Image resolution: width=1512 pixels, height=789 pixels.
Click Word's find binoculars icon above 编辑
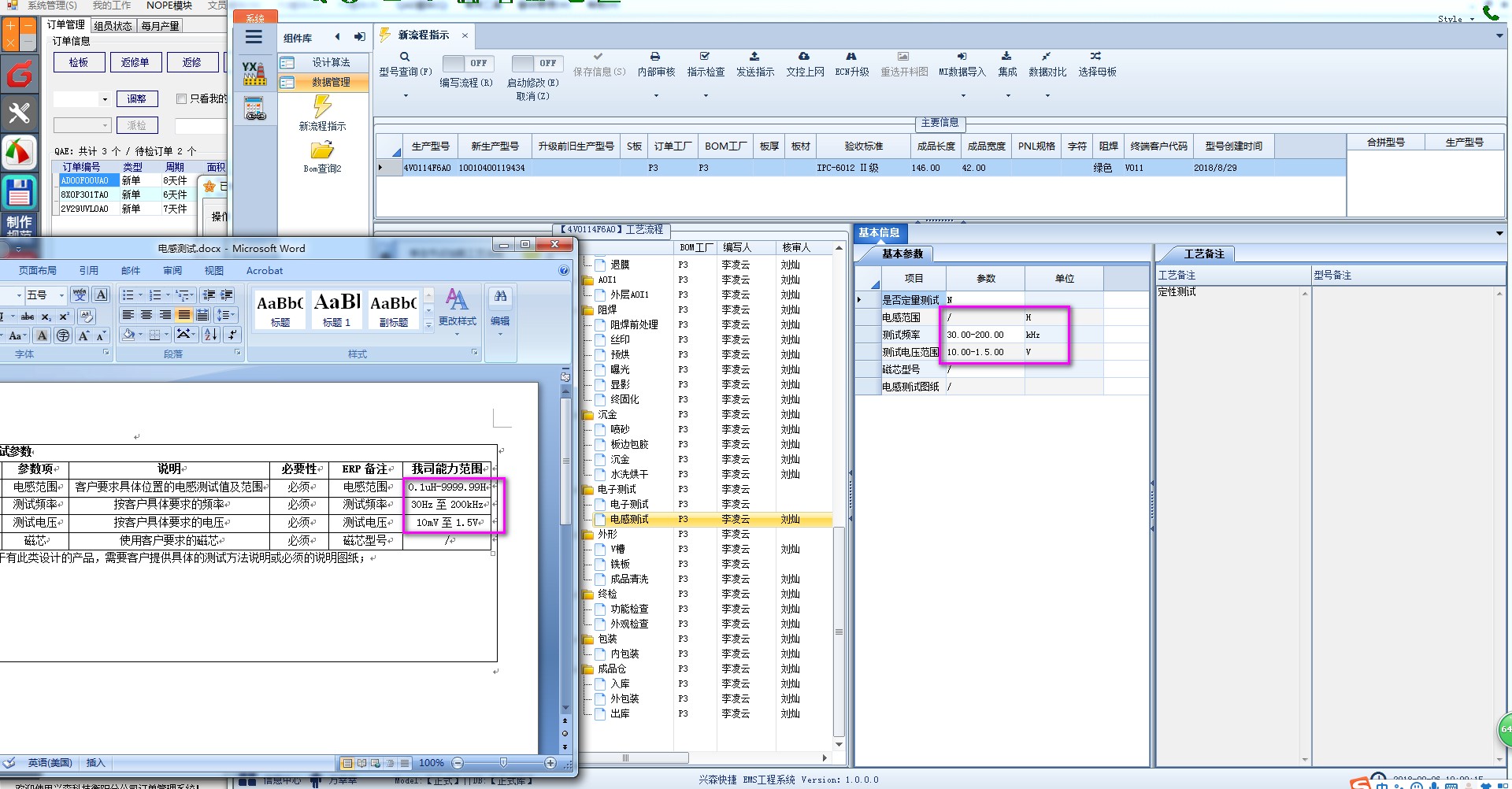click(x=500, y=296)
